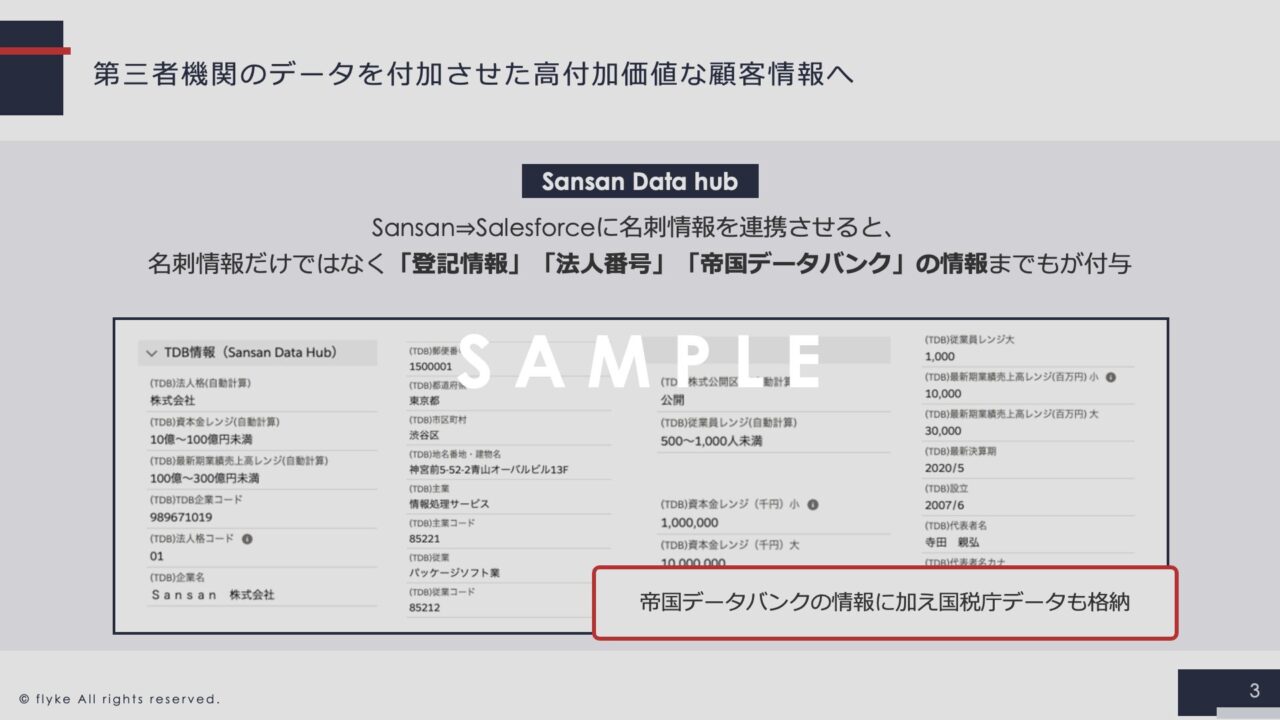Click the flyke copyright footer text

[x=119, y=699]
